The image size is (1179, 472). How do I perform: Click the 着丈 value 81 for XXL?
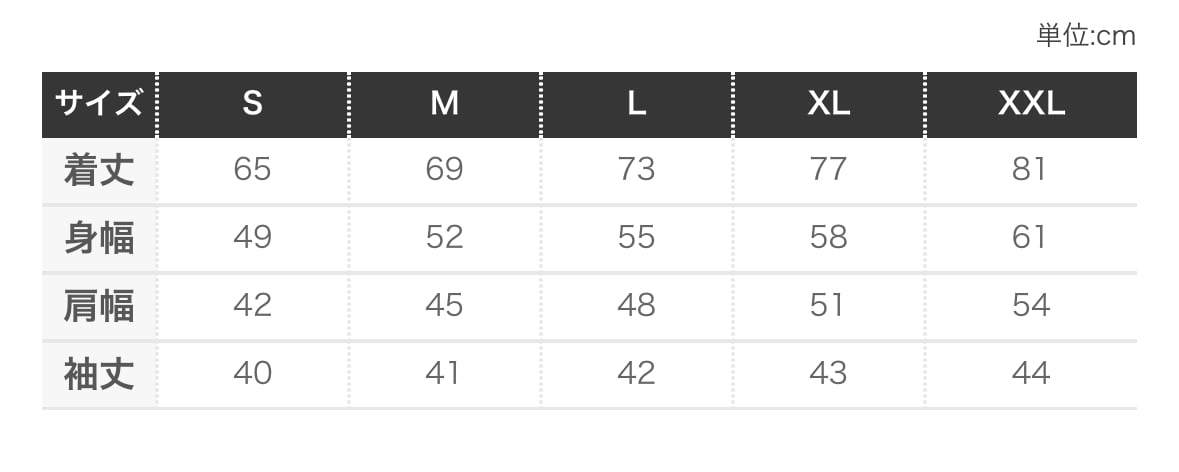(1030, 170)
